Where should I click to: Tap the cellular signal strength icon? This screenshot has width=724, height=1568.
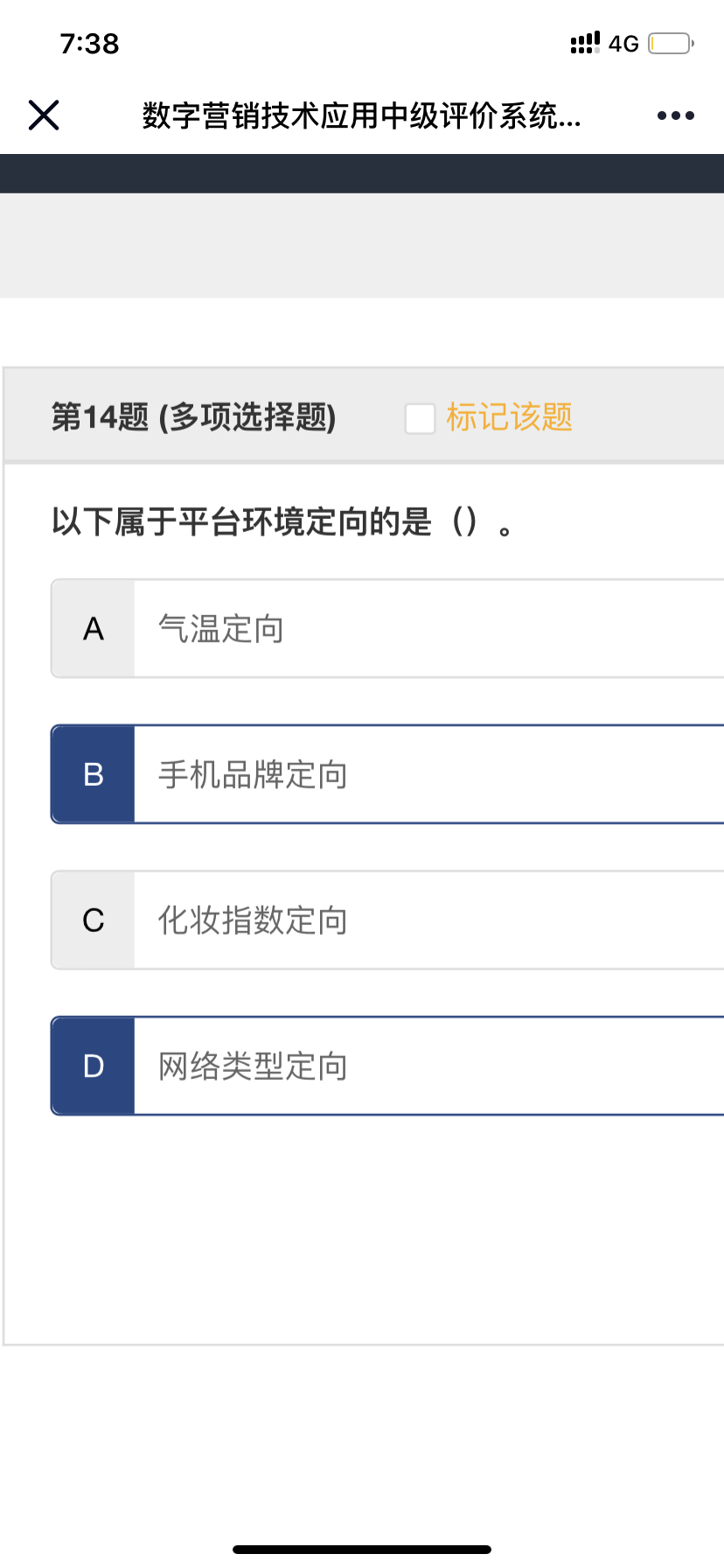pos(585,43)
